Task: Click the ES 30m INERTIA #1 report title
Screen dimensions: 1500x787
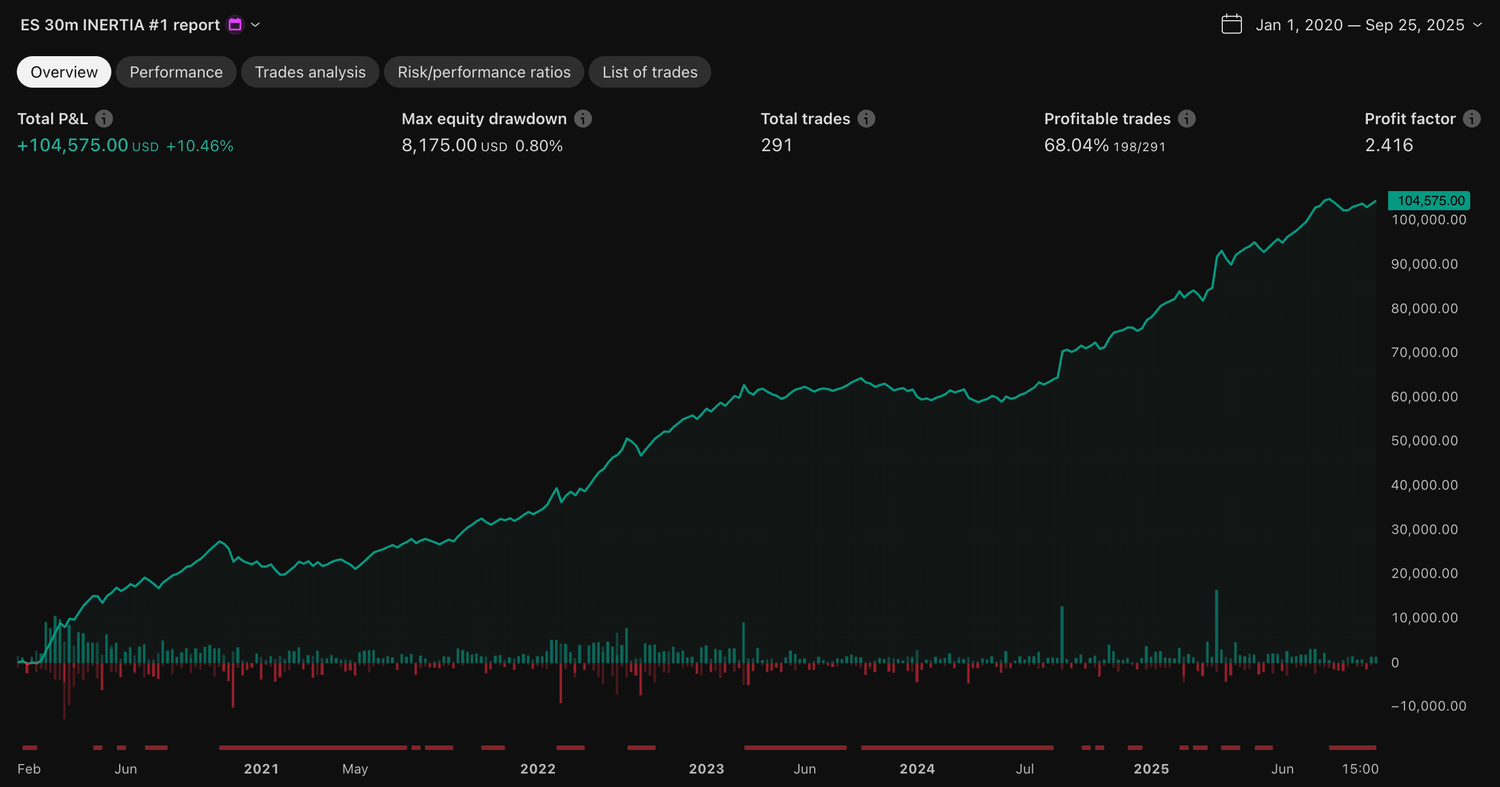Action: tap(120, 25)
